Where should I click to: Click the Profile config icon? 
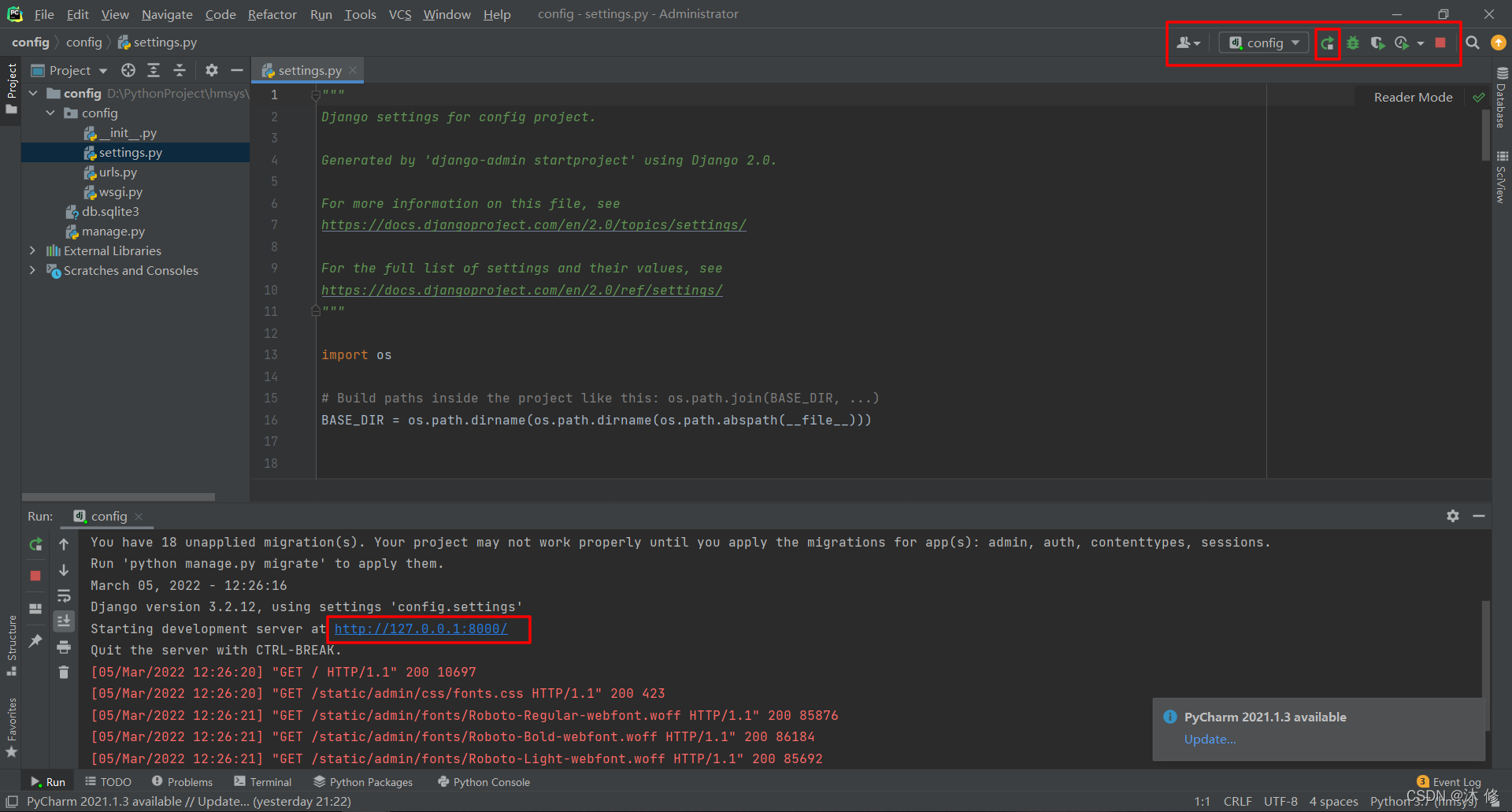coord(1402,43)
